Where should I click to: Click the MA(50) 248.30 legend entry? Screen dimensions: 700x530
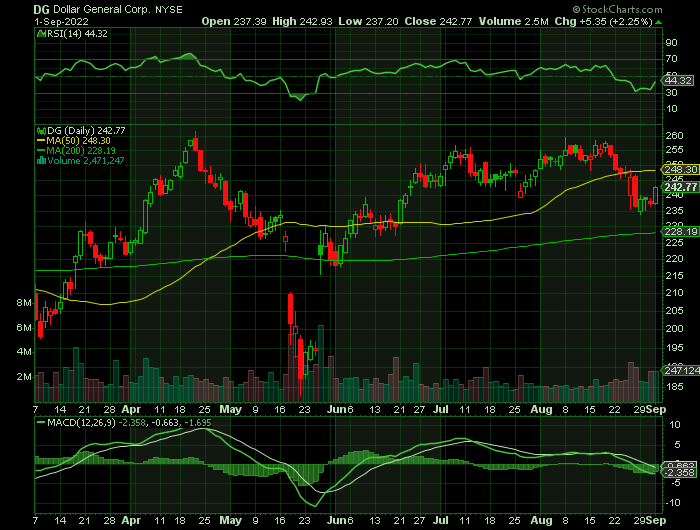[x=79, y=141]
